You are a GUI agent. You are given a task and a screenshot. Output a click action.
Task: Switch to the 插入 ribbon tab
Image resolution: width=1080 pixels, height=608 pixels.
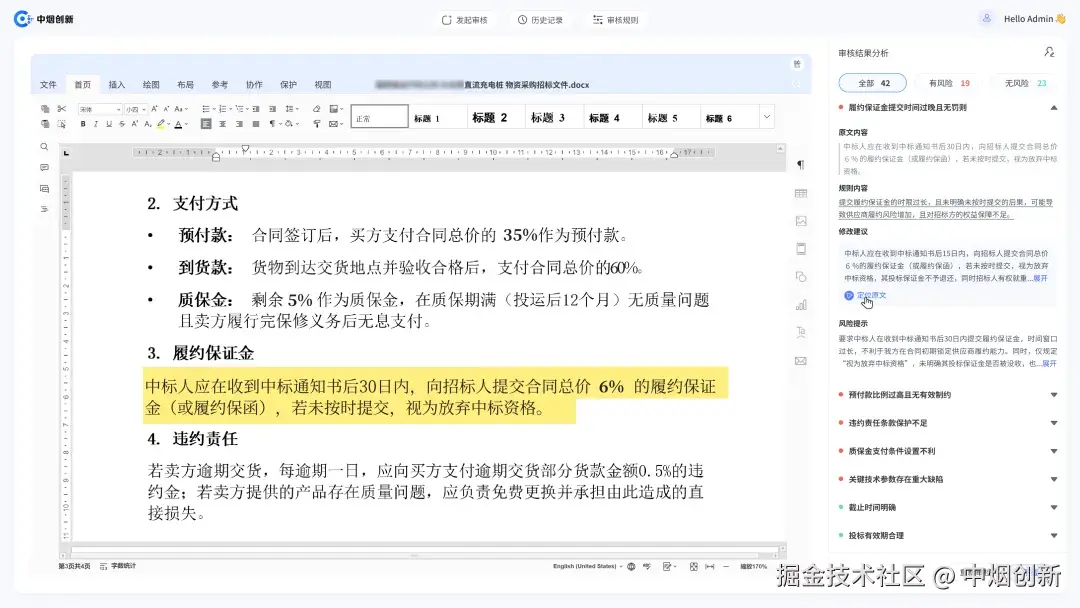click(x=116, y=84)
